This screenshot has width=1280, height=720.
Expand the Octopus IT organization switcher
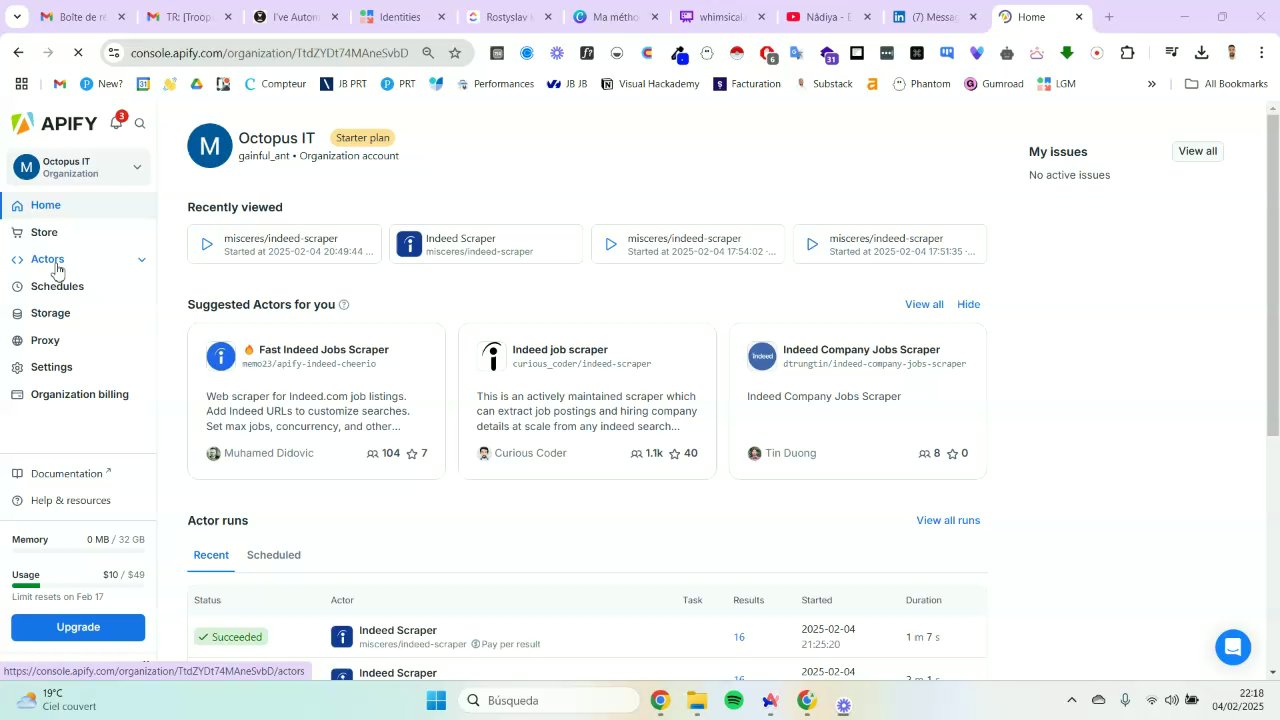(x=79, y=167)
